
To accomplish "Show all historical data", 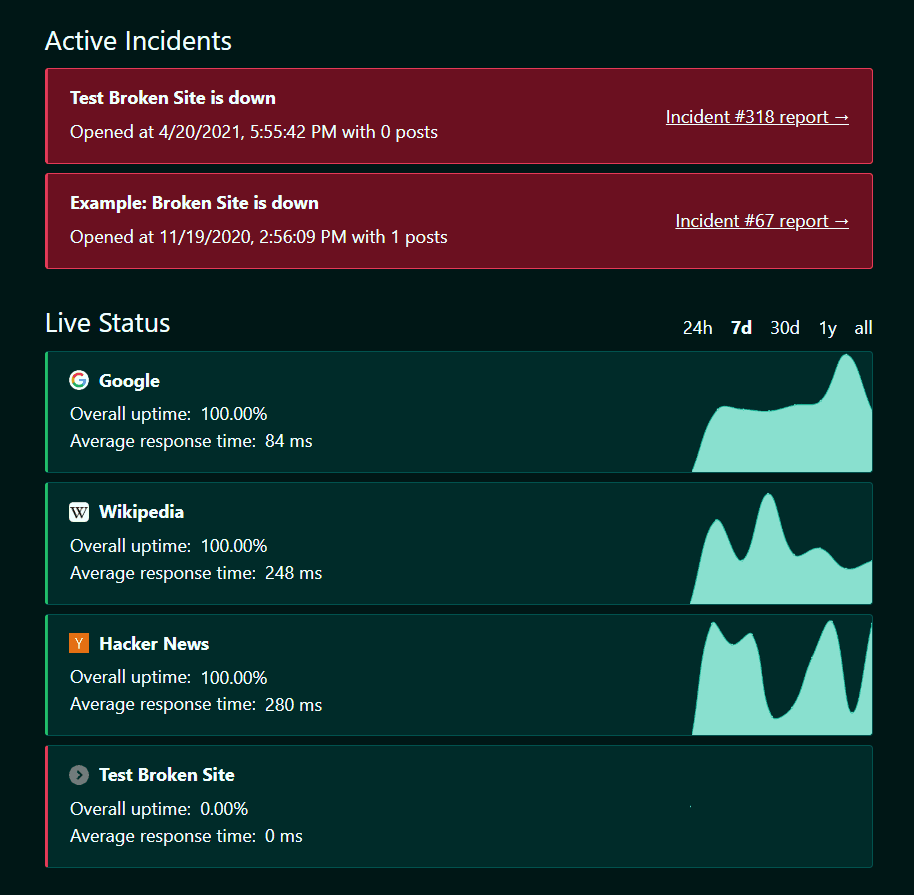I will pos(863,327).
